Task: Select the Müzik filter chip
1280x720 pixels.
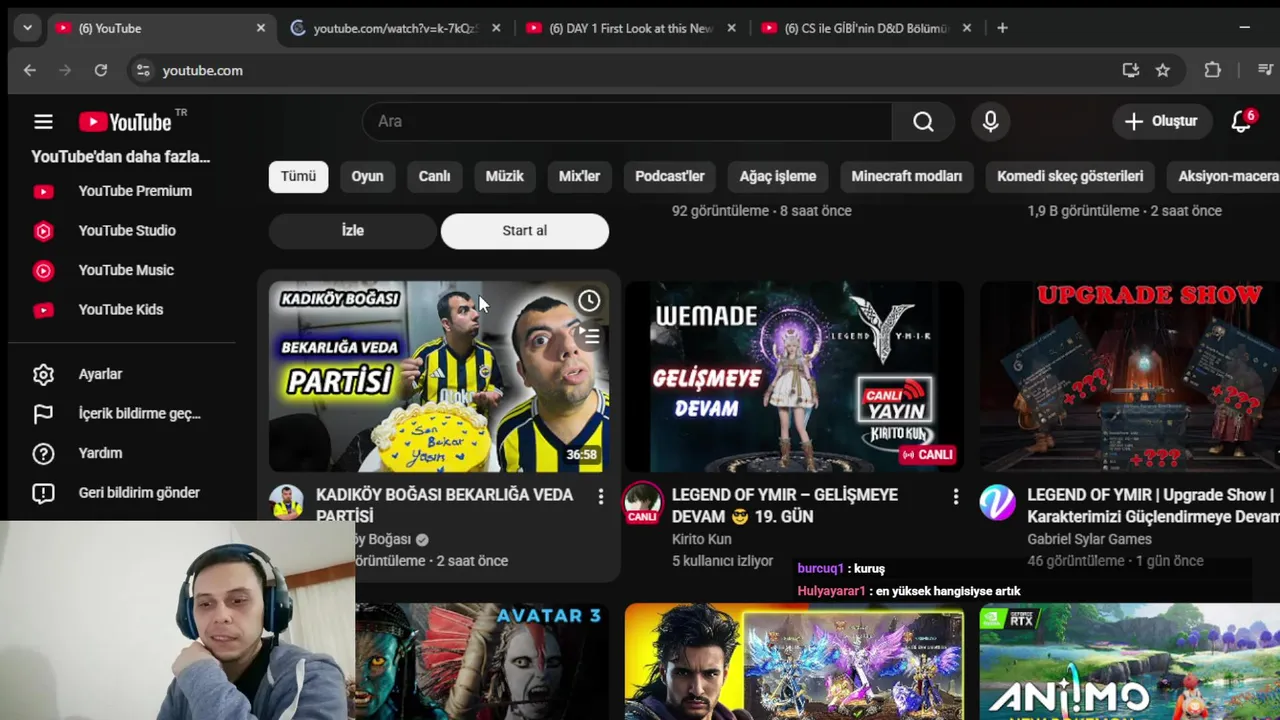Action: [504, 176]
